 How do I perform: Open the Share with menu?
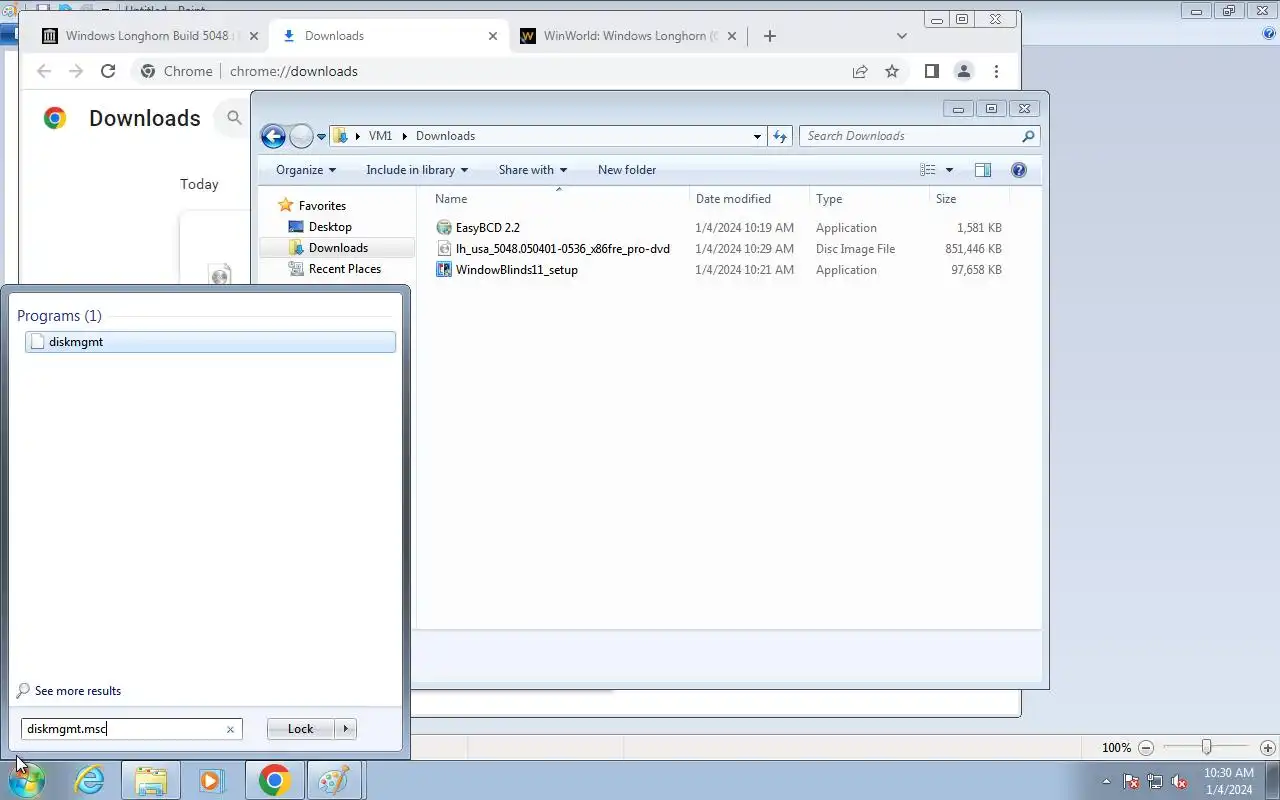click(x=533, y=170)
